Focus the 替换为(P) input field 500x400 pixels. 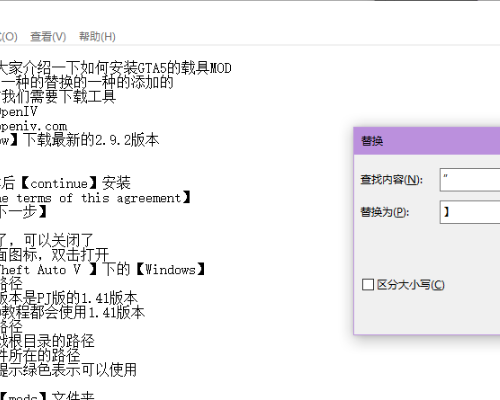pyautogui.click(x=470, y=212)
